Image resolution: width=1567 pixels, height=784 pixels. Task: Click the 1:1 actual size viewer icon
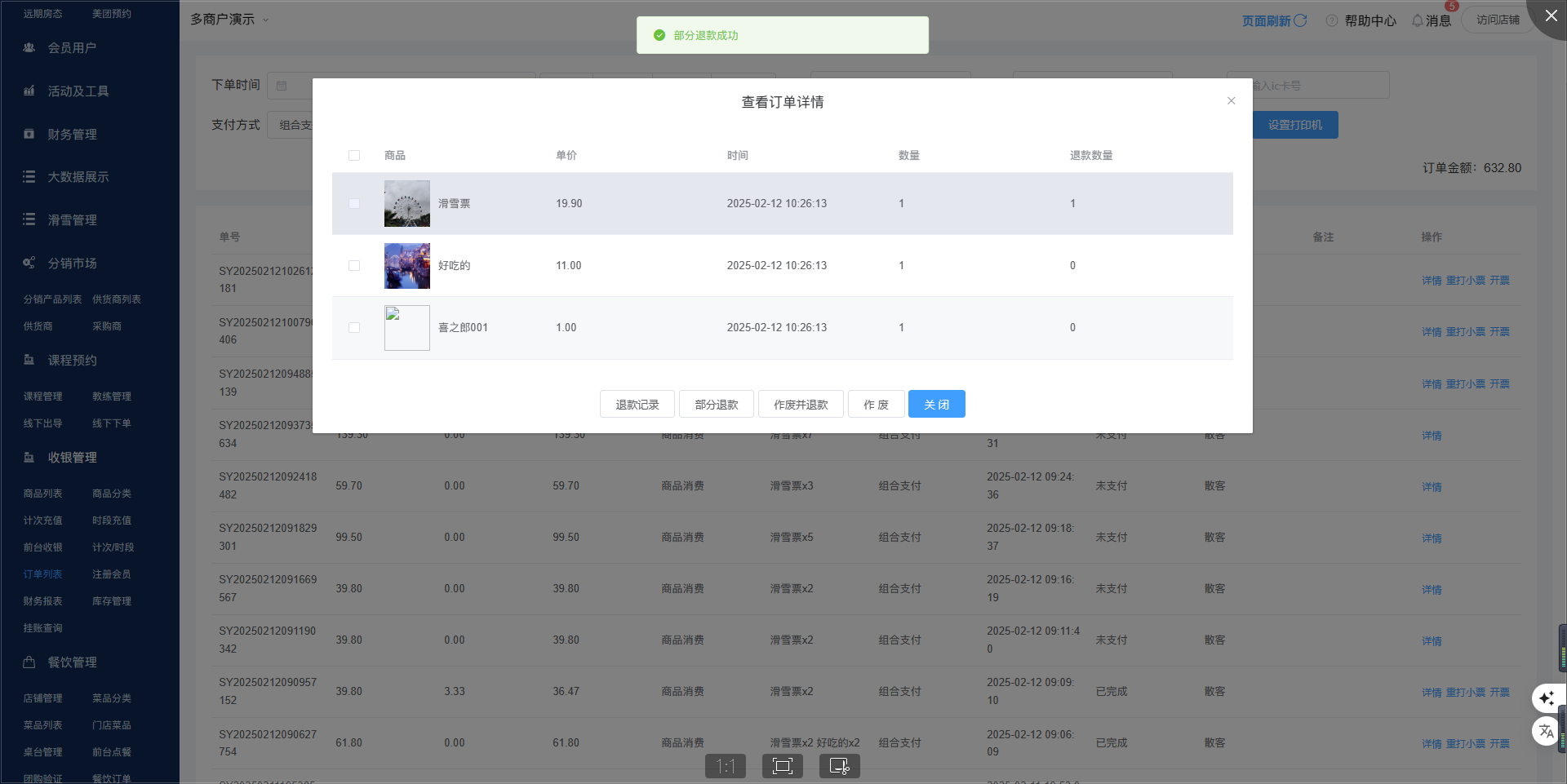pos(726,766)
